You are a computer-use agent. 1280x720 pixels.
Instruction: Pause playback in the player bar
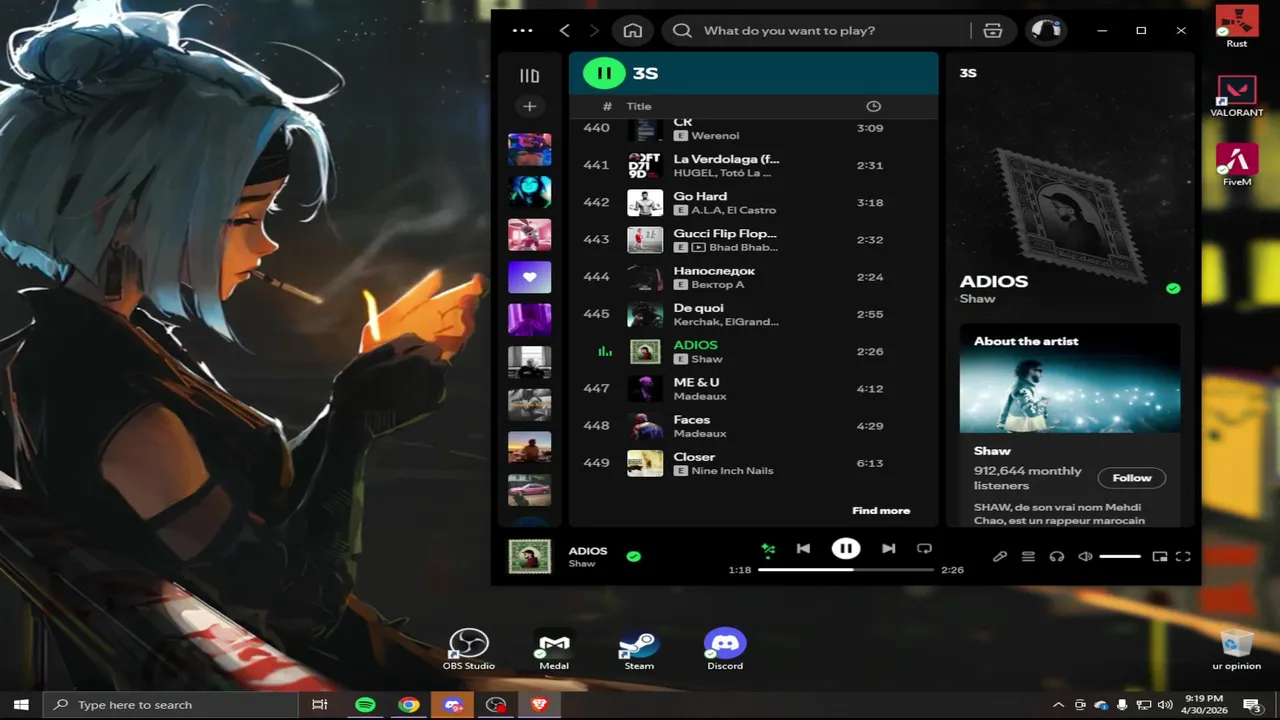point(846,548)
